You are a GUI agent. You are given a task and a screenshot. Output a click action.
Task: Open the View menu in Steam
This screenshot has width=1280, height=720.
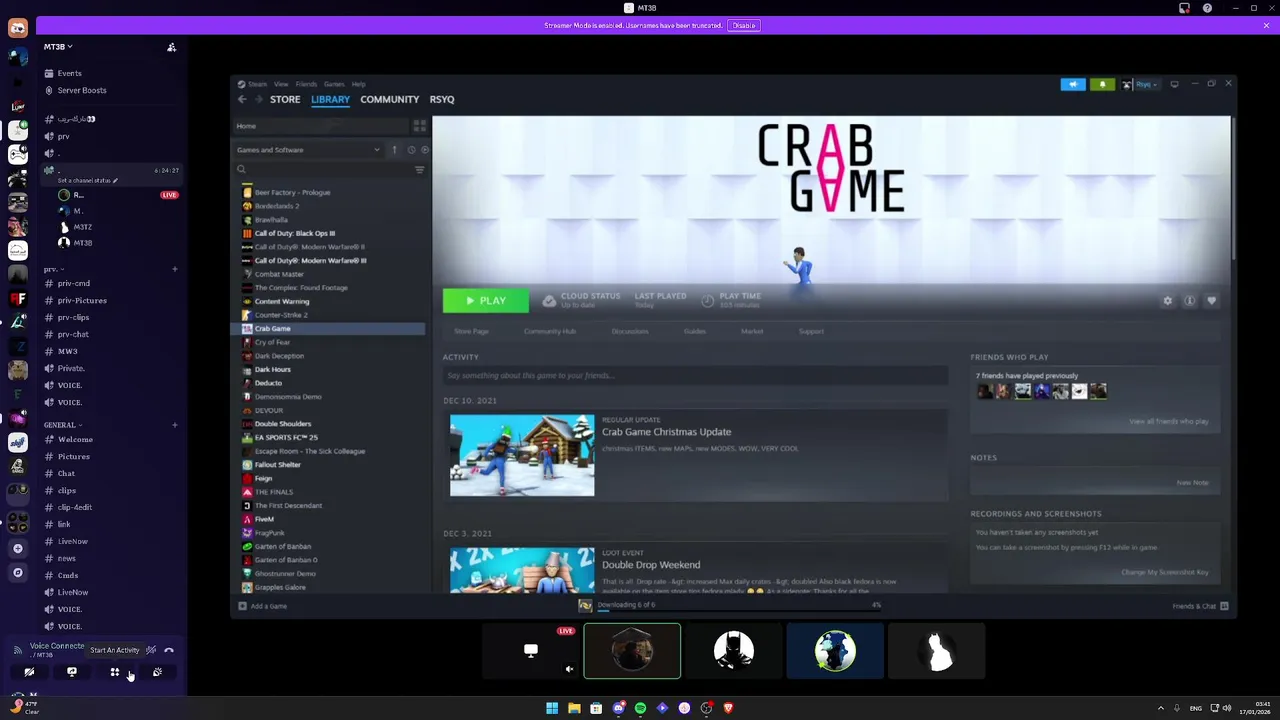(x=281, y=84)
